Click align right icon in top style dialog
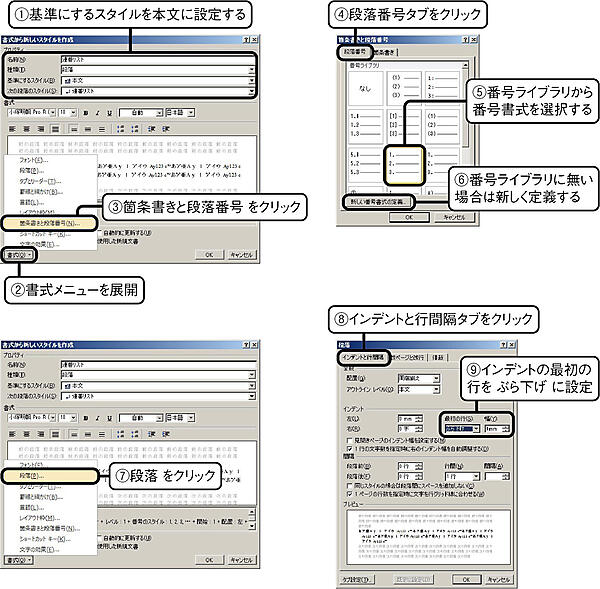 point(41,129)
